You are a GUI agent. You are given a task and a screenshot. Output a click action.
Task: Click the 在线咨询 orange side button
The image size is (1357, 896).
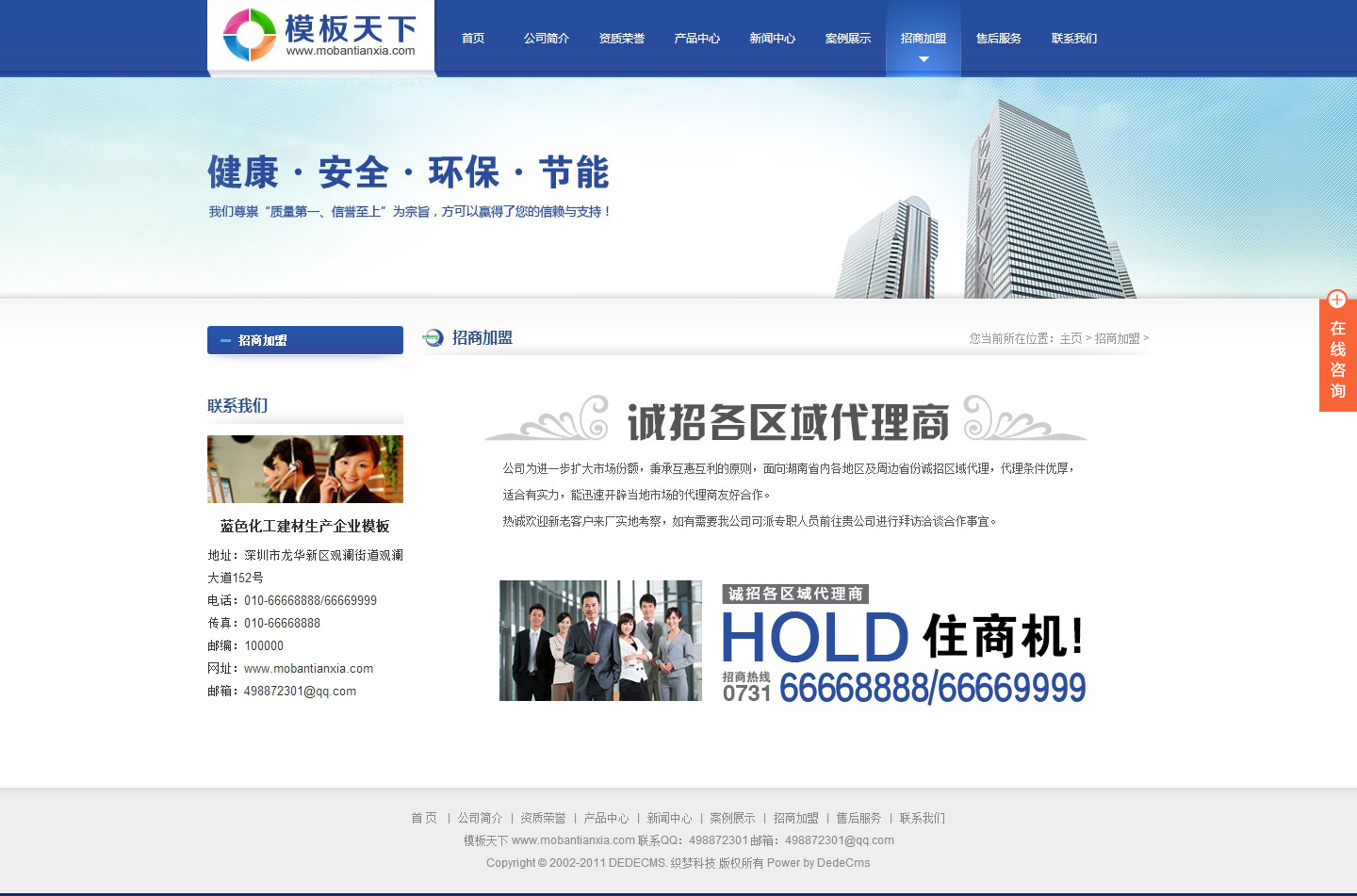1337,359
